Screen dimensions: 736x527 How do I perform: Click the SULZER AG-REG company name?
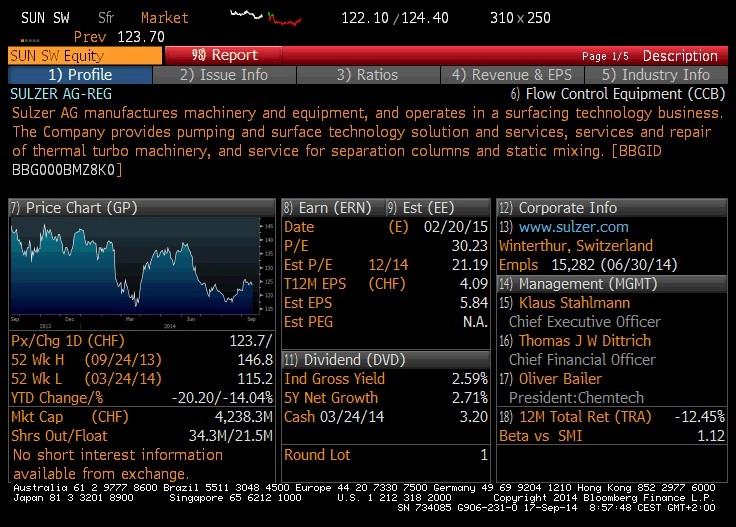coord(61,94)
